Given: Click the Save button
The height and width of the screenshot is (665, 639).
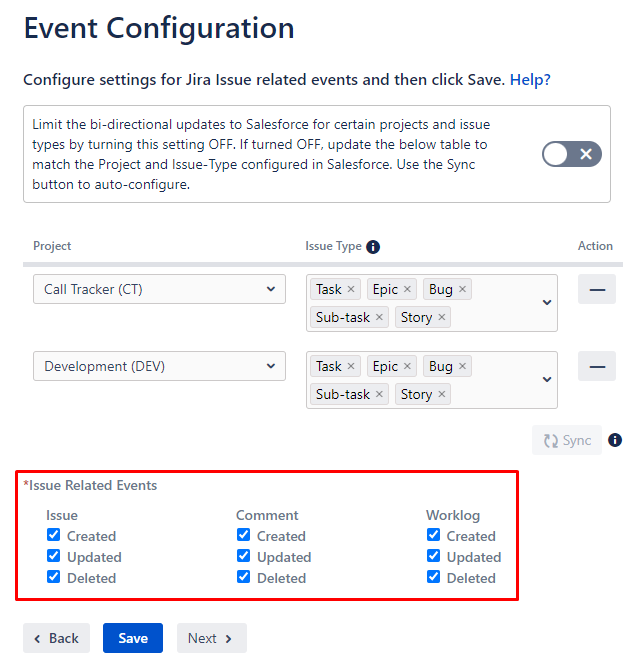Looking at the screenshot, I should pos(133,638).
